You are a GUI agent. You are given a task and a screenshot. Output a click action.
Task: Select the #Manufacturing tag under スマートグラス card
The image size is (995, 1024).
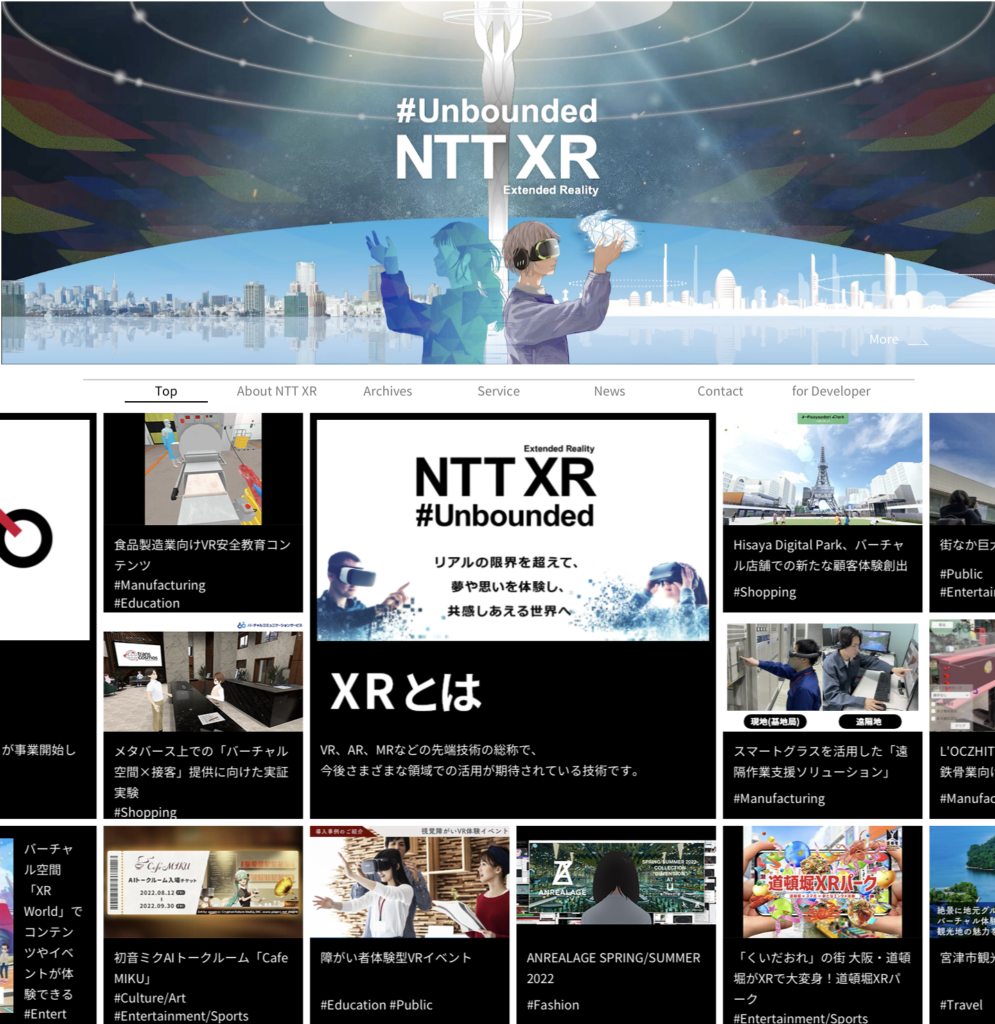click(x=779, y=799)
